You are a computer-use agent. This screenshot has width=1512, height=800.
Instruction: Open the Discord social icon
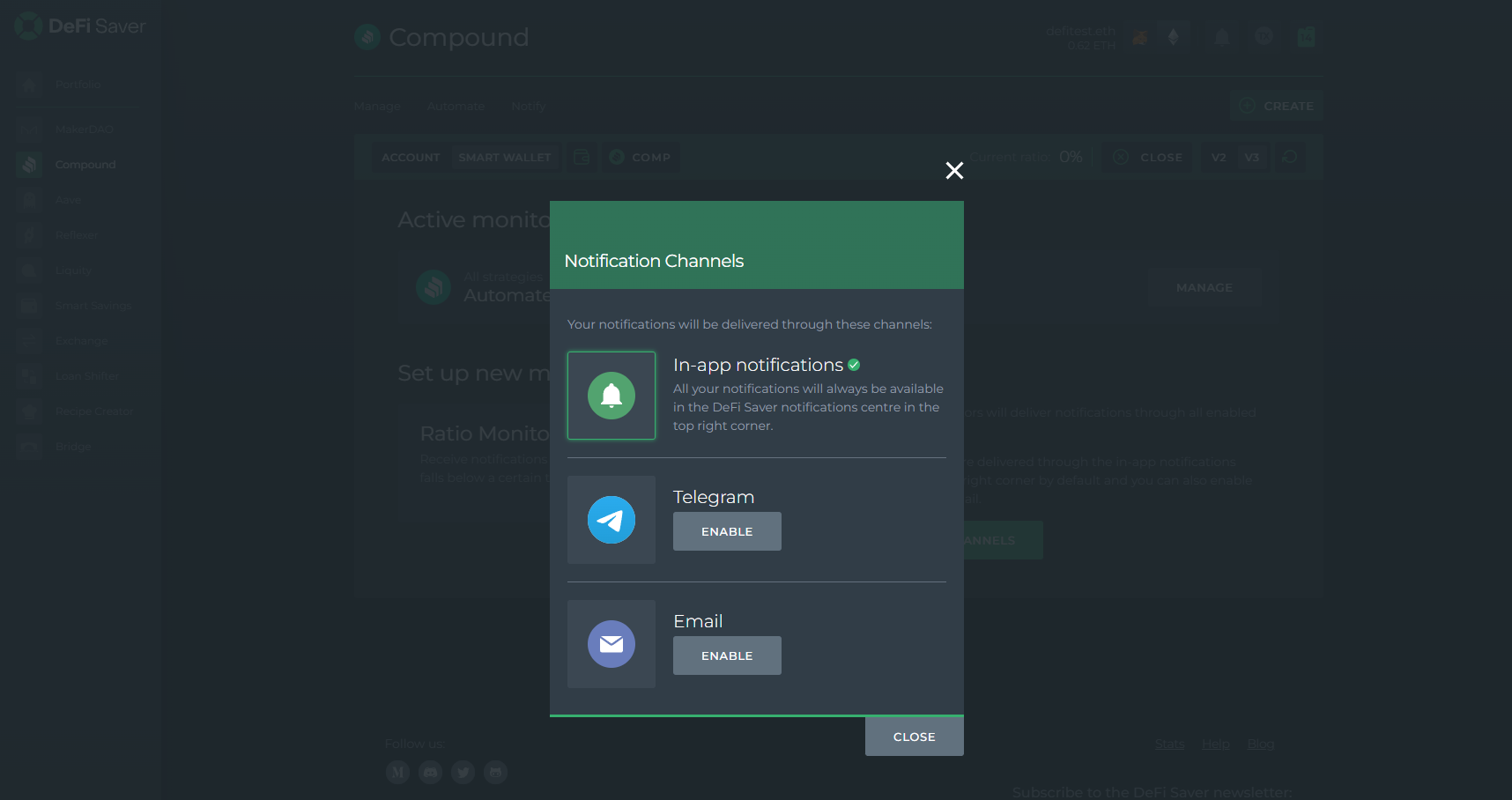coord(431,772)
